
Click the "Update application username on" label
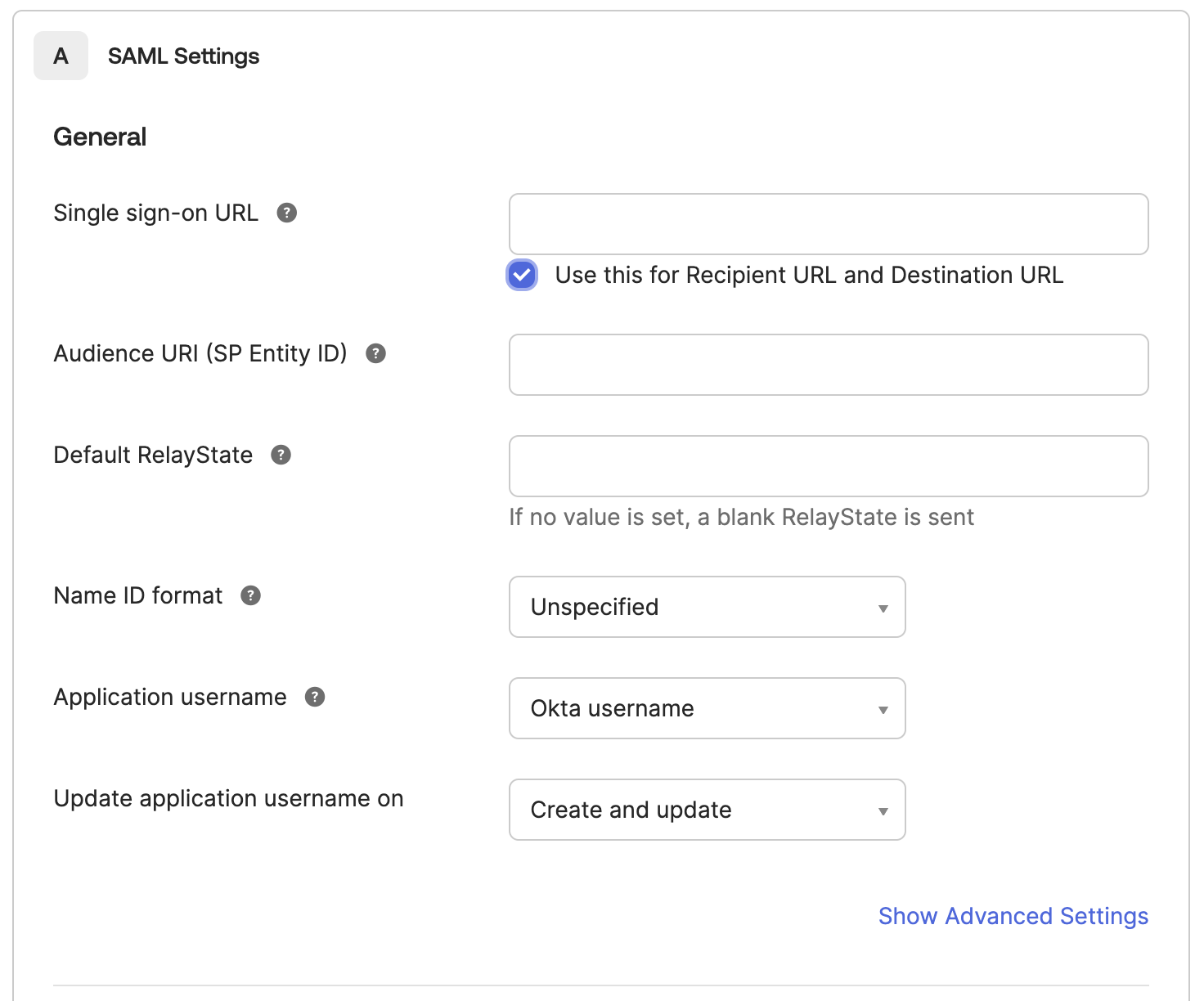coord(228,798)
